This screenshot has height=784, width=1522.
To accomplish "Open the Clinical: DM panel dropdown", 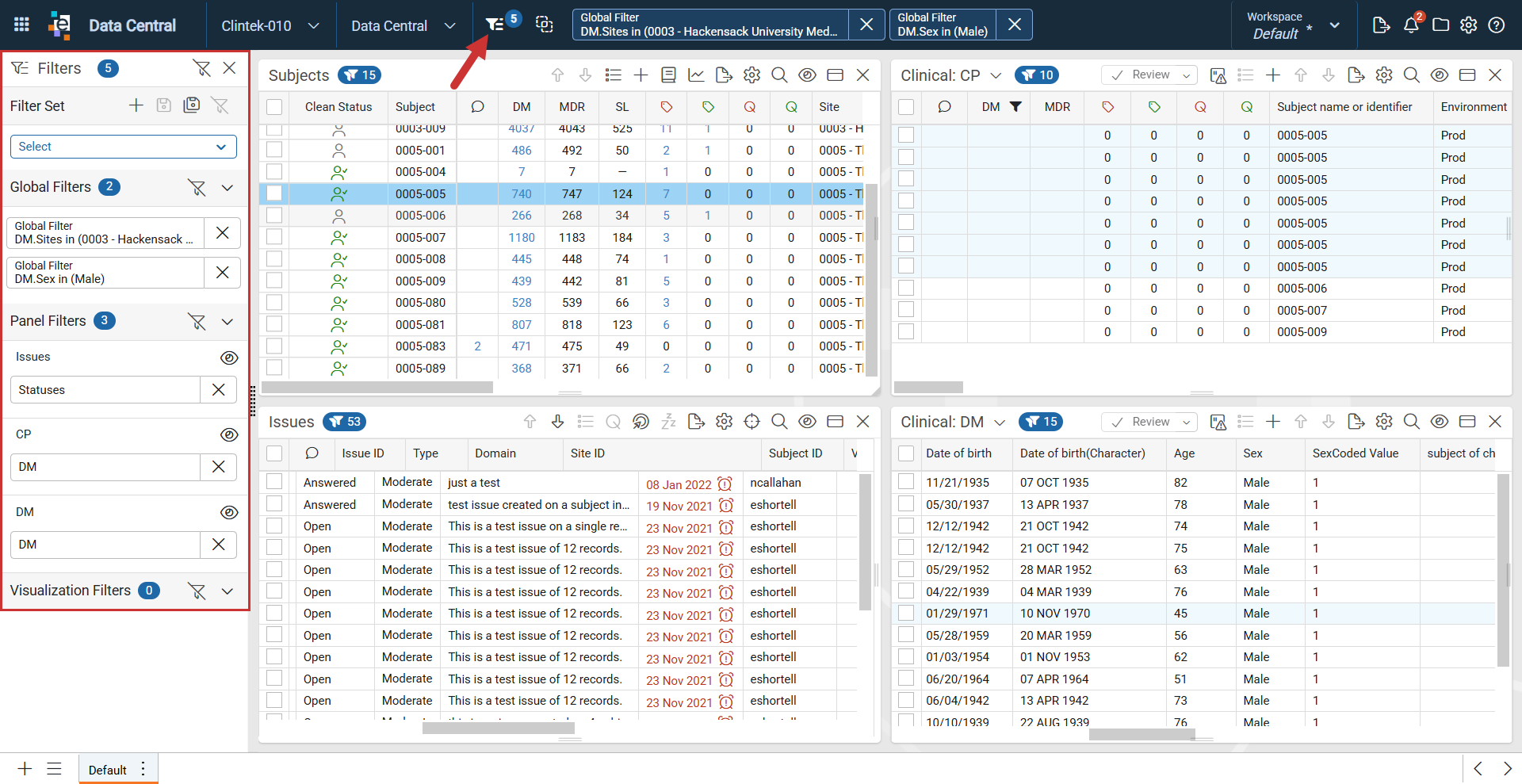I will pyautogui.click(x=1000, y=422).
